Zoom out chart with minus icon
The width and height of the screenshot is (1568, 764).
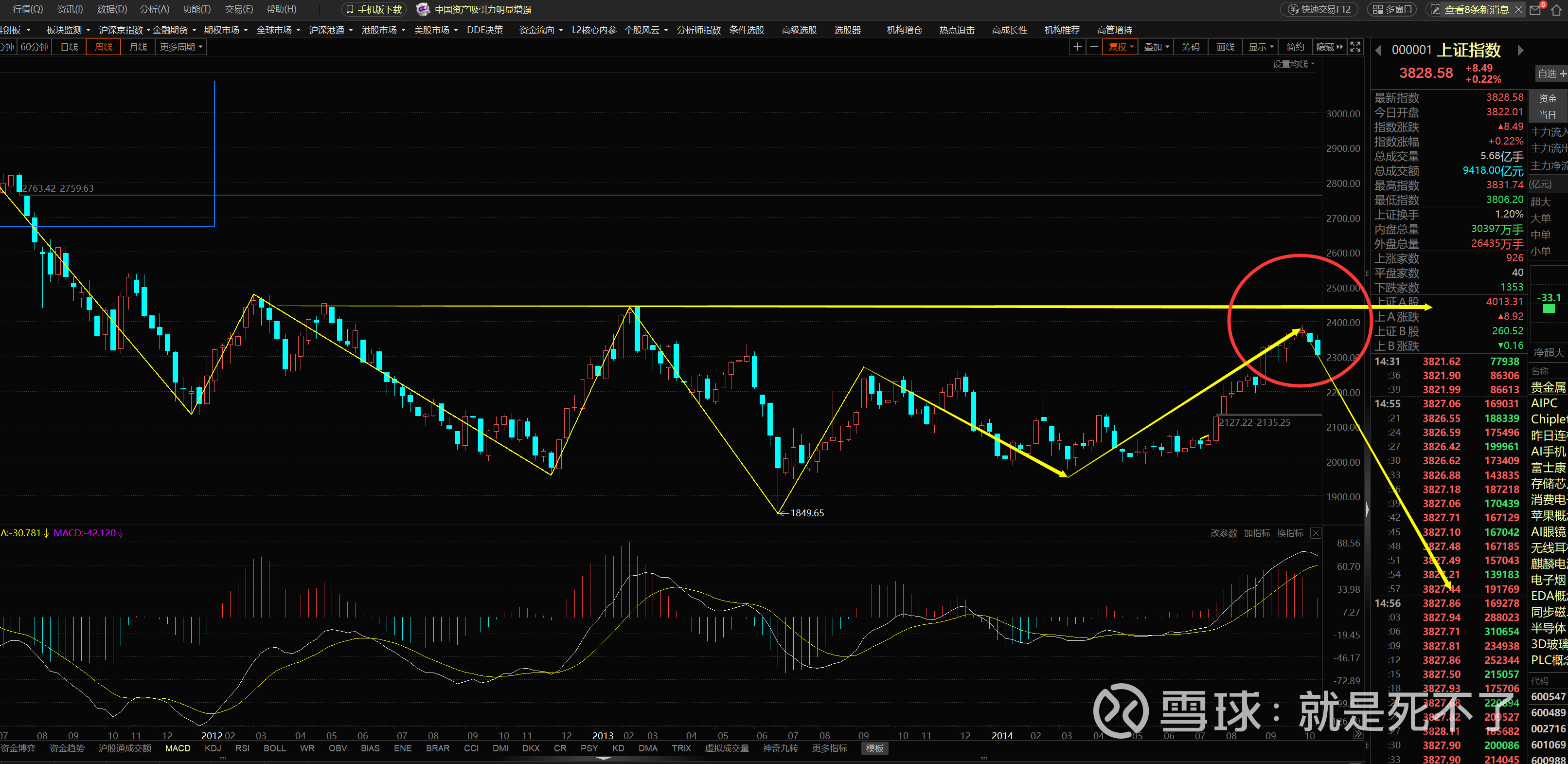coord(1094,47)
